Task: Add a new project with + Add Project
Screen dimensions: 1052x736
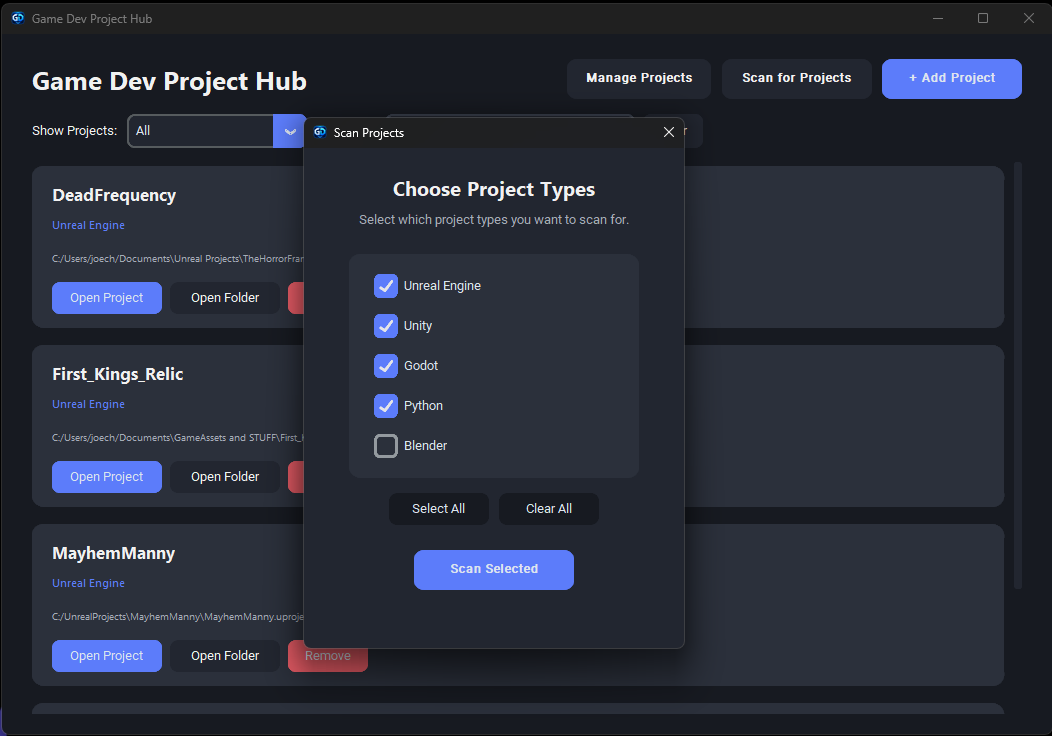Action: (951, 78)
